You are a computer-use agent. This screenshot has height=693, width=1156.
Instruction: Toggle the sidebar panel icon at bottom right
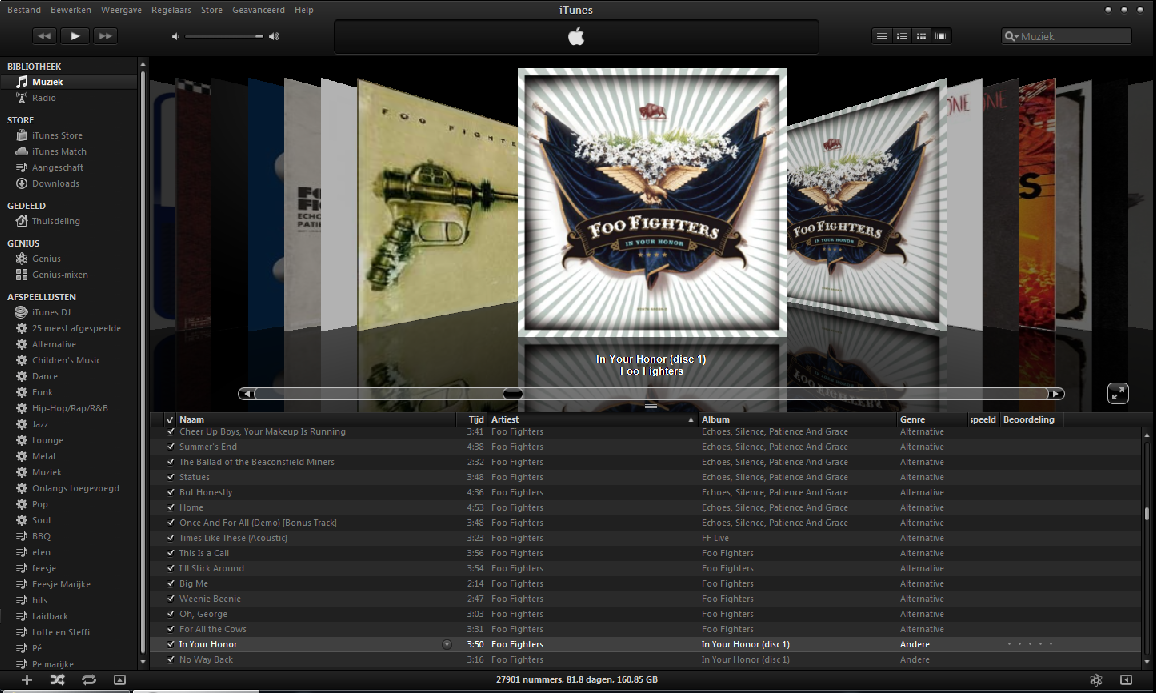pyautogui.click(x=1126, y=680)
